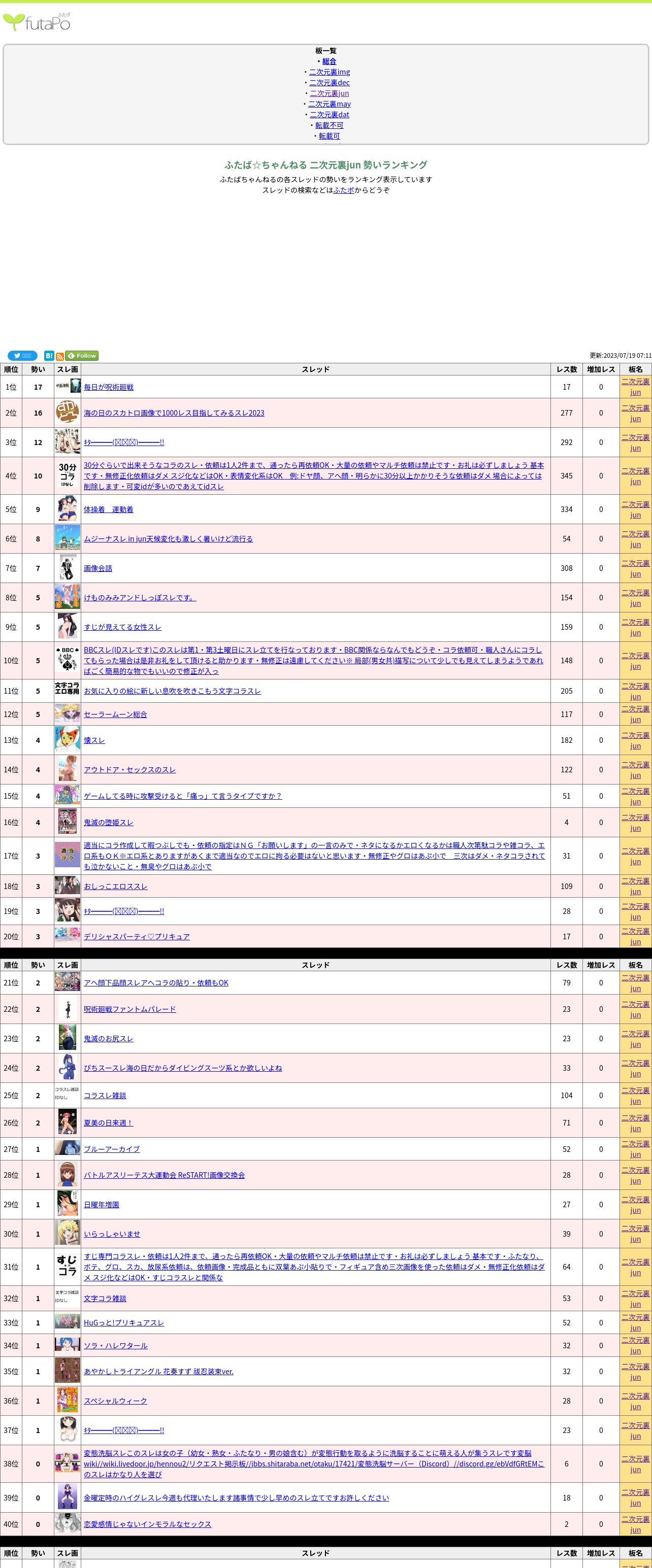The height and width of the screenshot is (1568, 652).
Task: Open thread HuGっと!プリキュアスレ
Action: [x=124, y=1323]
